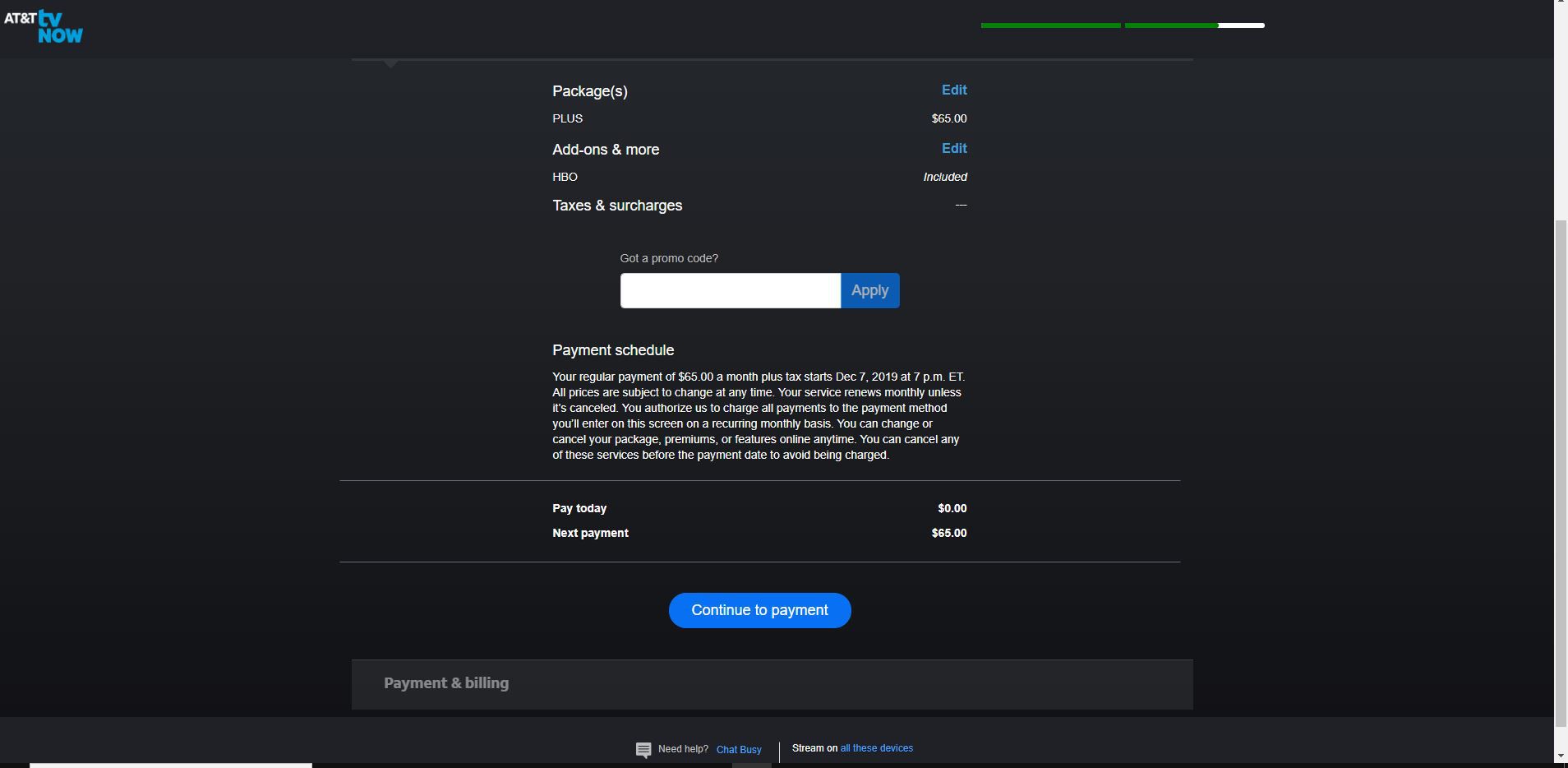Open the 'all these devices' link
Screen dimensions: 1568x768
tap(876, 748)
